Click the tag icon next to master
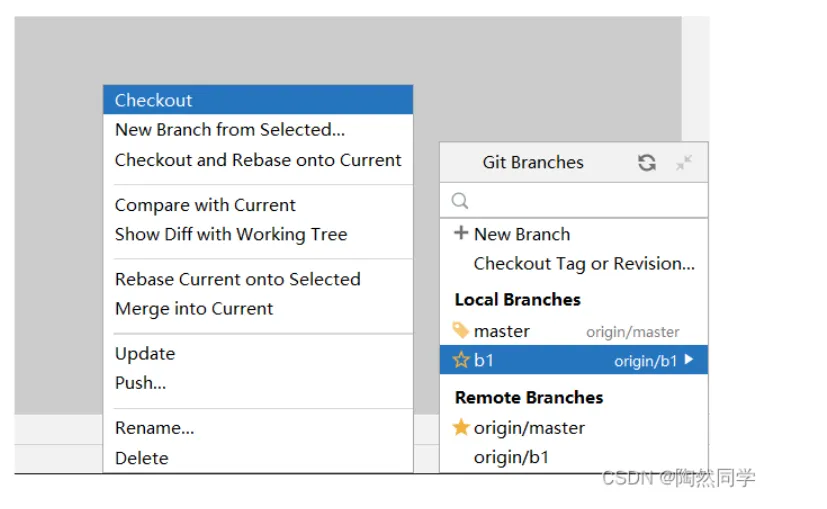Screen dimensions: 827x509 pyautogui.click(x=461, y=330)
